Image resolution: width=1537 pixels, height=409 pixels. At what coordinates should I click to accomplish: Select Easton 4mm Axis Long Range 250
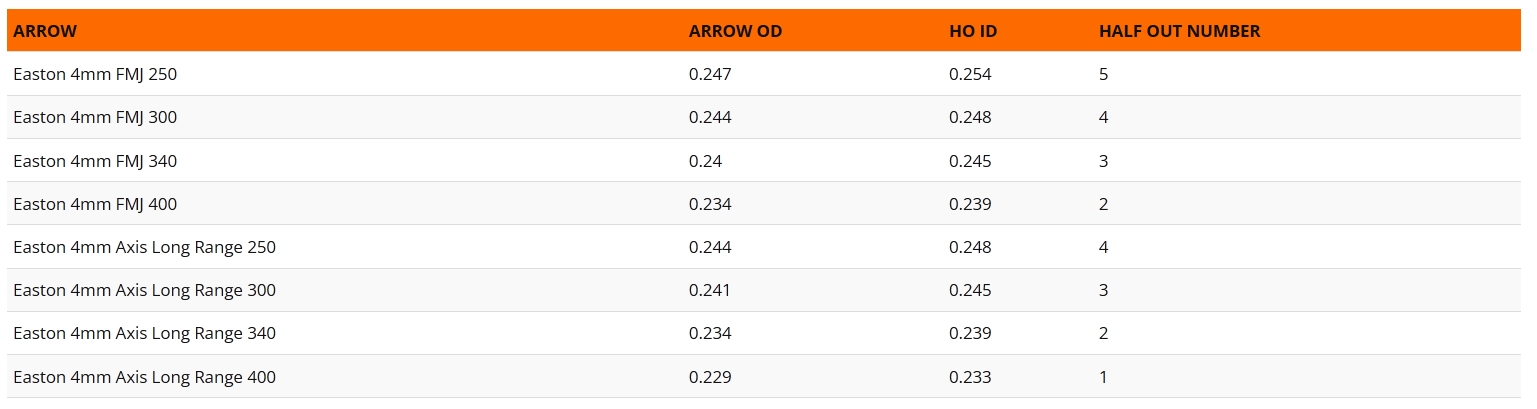point(144,247)
